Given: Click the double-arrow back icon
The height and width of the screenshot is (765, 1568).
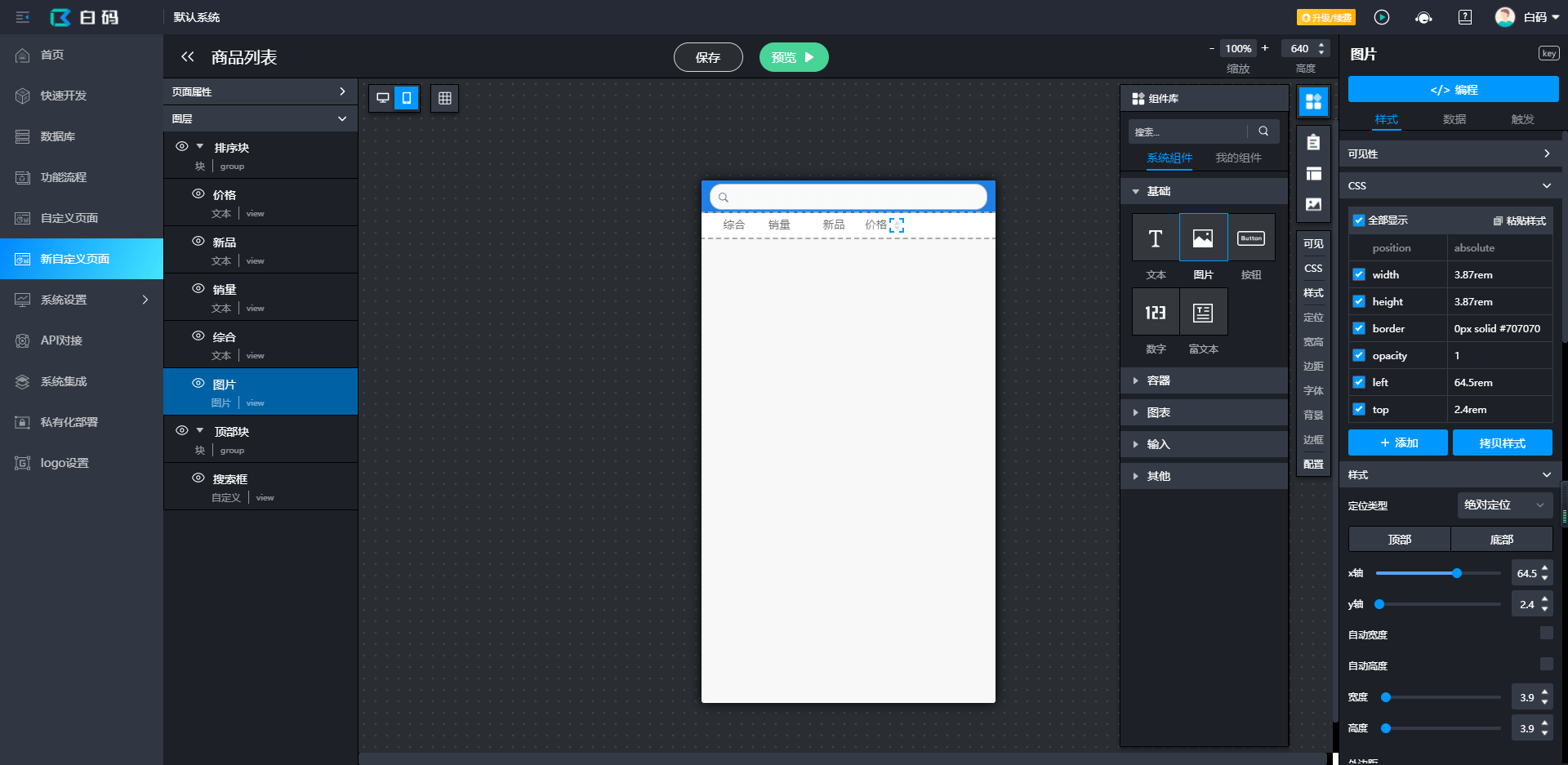Looking at the screenshot, I should 188,57.
